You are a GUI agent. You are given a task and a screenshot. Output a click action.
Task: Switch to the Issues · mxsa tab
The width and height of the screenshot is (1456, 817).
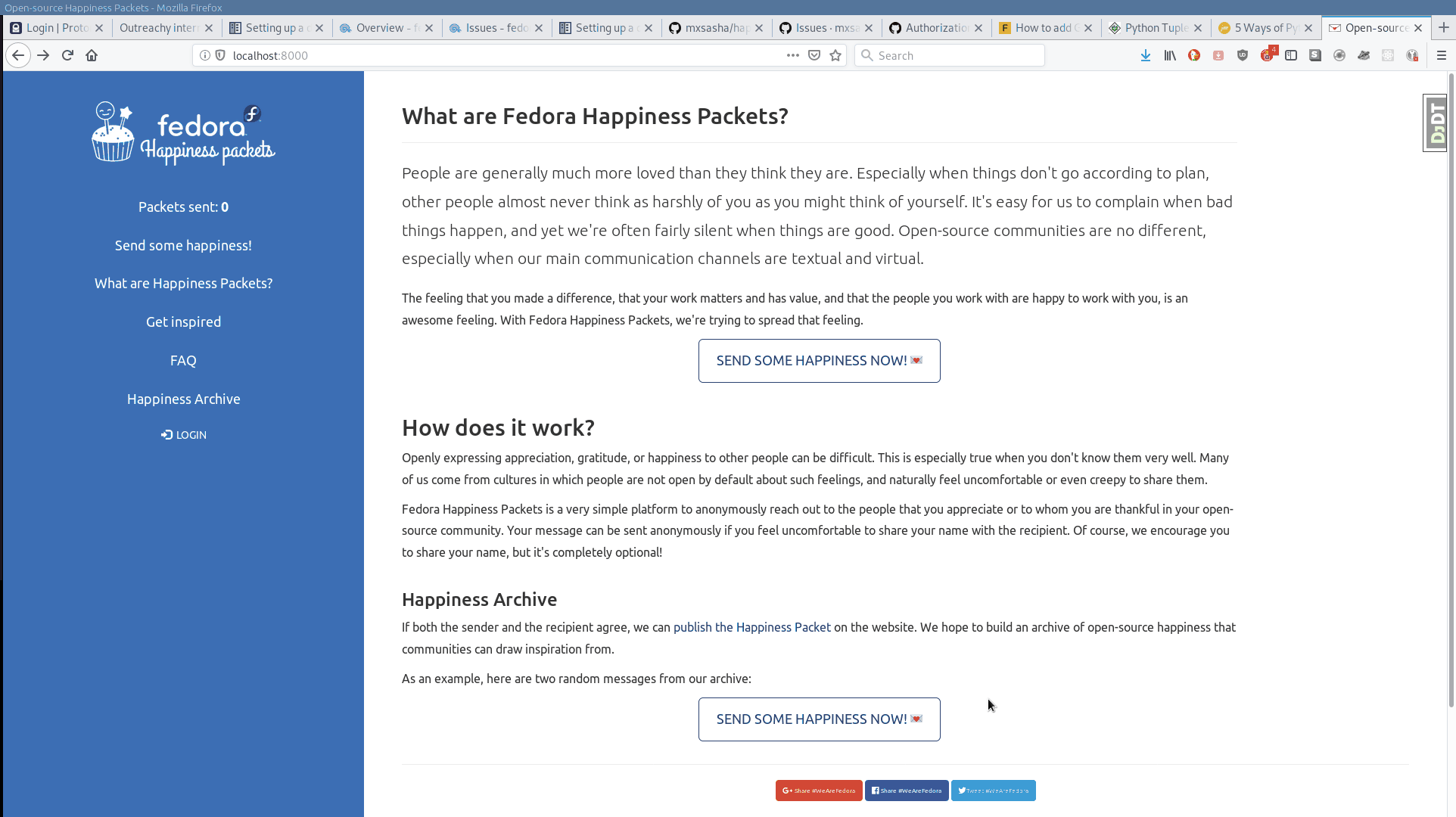(x=826, y=28)
